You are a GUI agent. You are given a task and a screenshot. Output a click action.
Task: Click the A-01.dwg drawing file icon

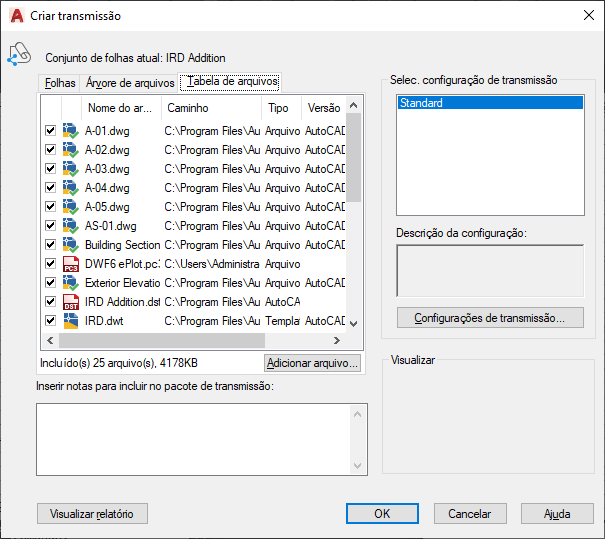click(70, 131)
